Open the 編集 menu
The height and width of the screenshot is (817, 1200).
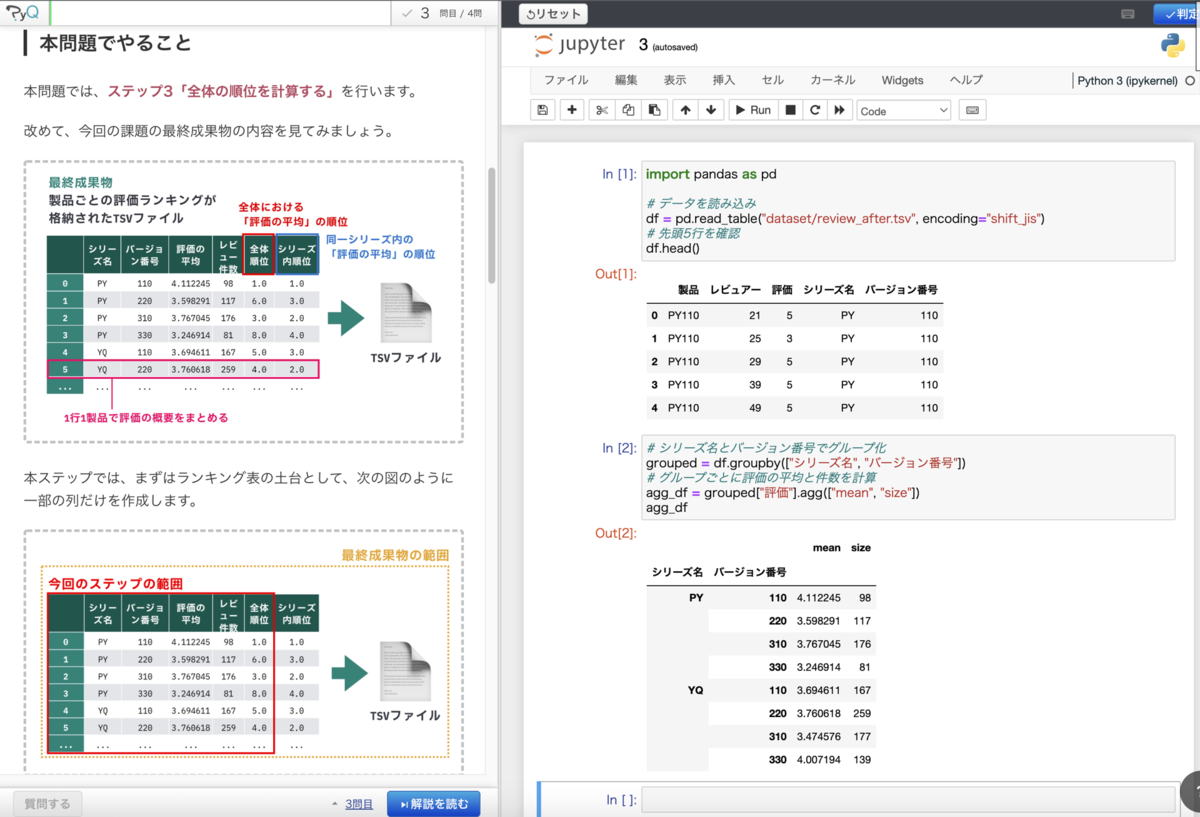[626, 80]
